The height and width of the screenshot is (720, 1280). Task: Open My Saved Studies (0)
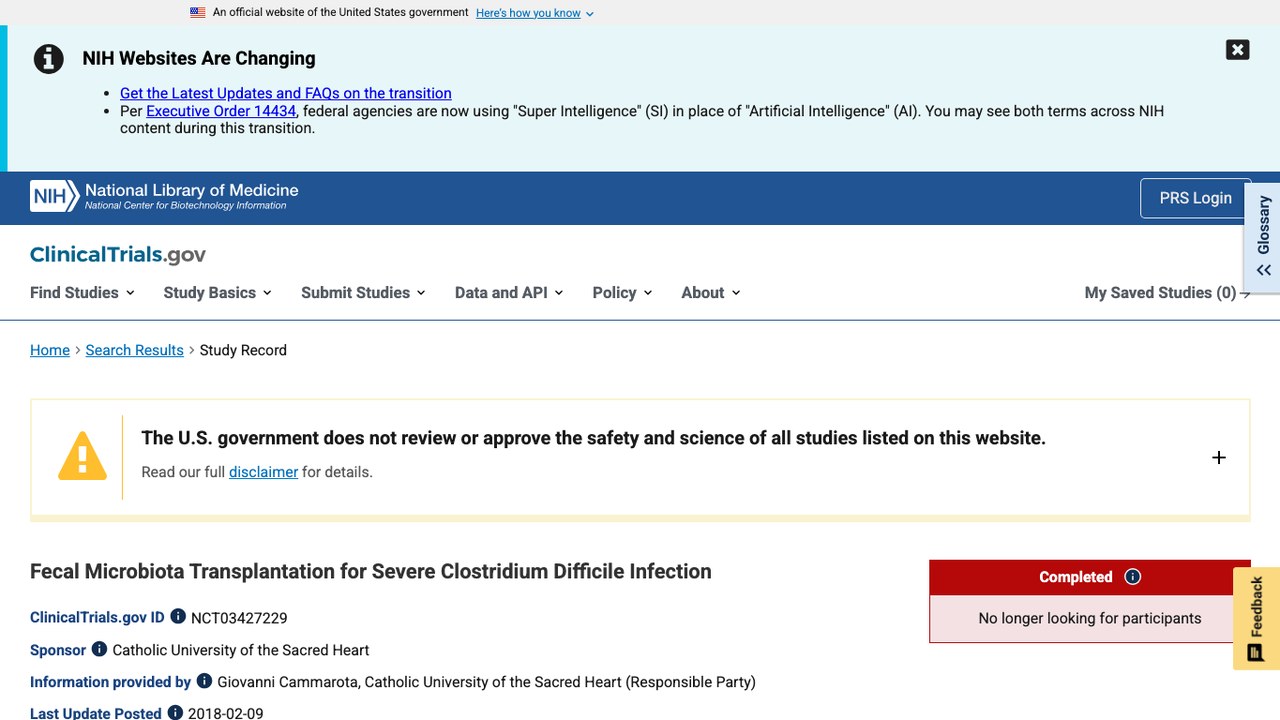[x=1167, y=293]
